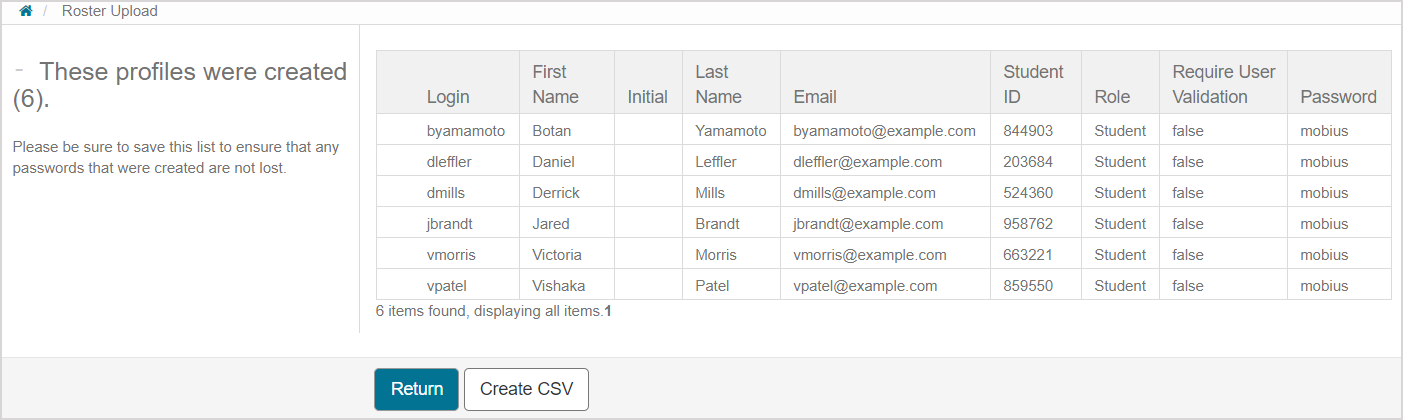Click the dleffler@example.com email cell

(868, 162)
